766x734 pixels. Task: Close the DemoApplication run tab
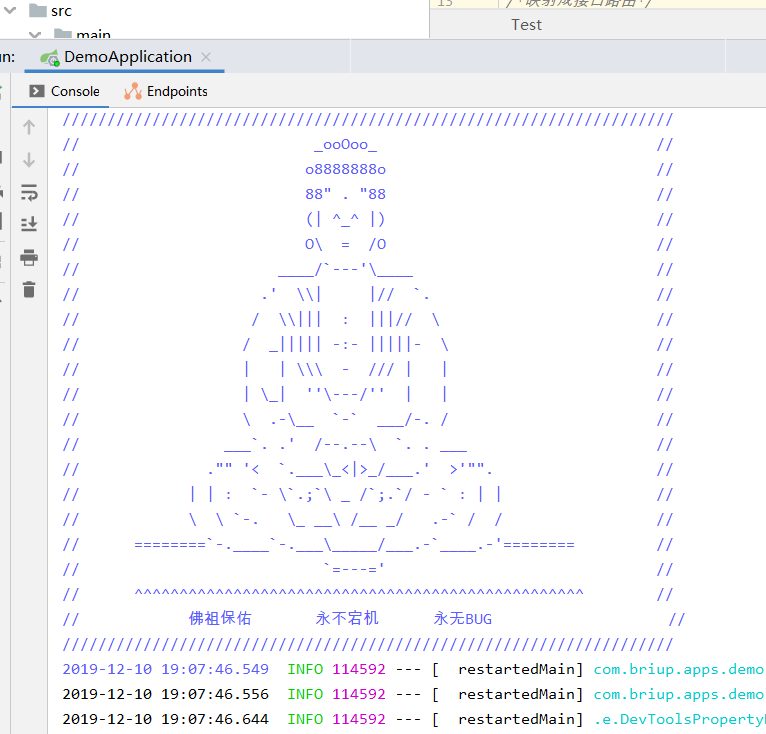(206, 57)
